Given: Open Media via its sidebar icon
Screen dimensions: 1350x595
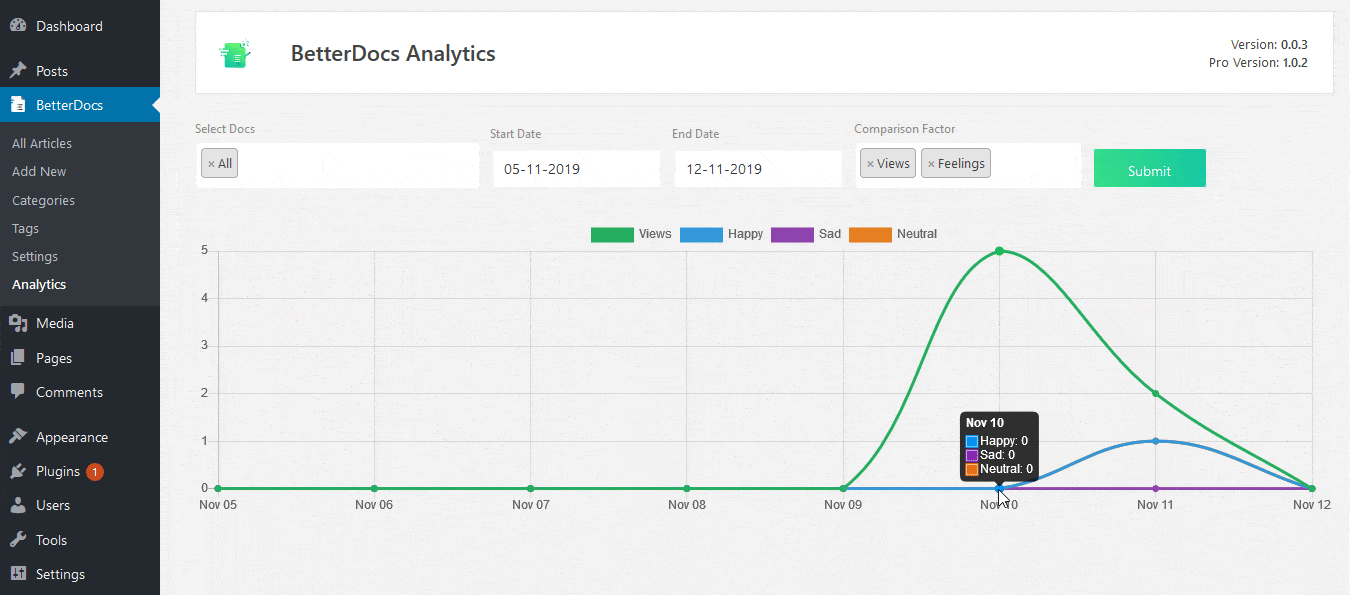Looking at the screenshot, I should pyautogui.click(x=18, y=323).
